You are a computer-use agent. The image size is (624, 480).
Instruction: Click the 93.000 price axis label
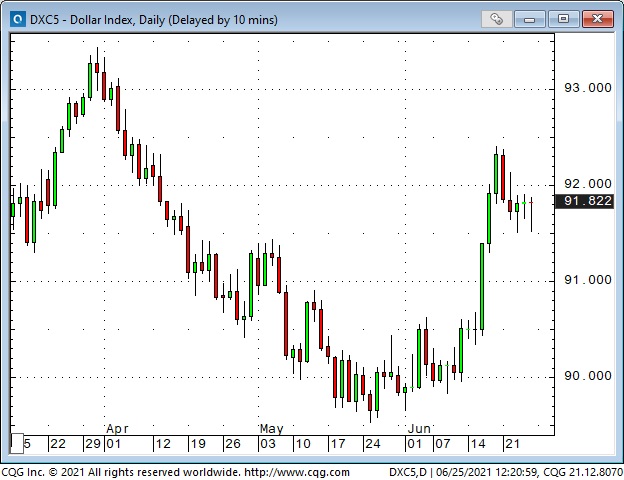tap(588, 88)
